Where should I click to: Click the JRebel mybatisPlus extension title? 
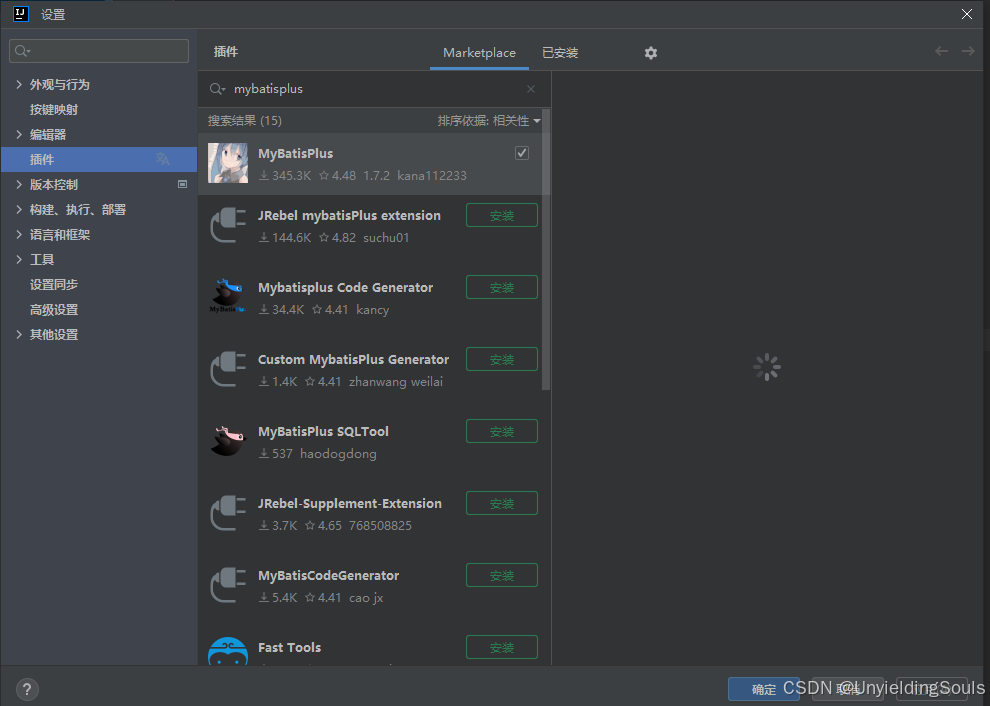coord(349,215)
